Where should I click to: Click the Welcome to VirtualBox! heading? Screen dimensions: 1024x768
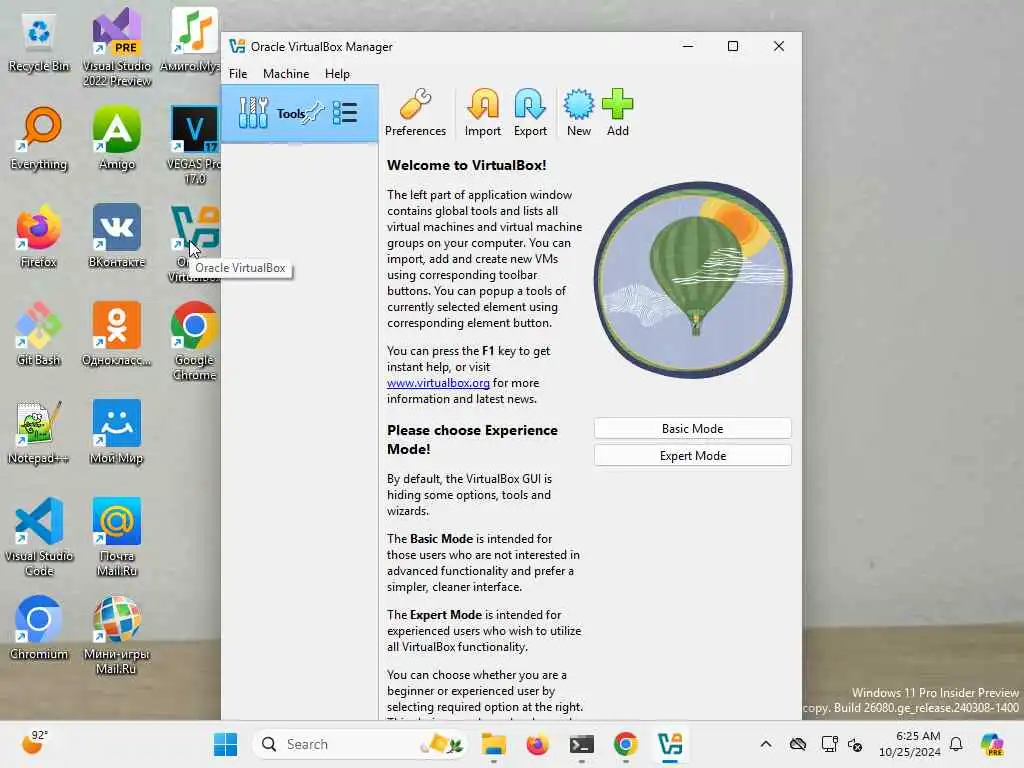pyautogui.click(x=466, y=165)
